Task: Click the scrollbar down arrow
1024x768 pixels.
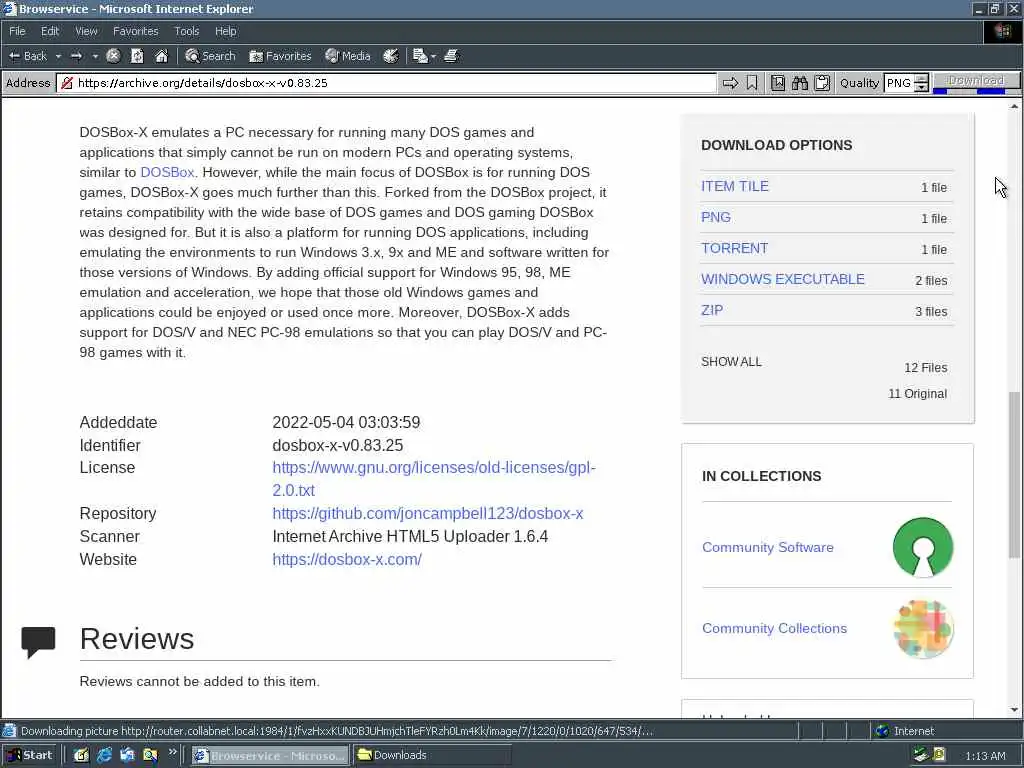Action: coord(1014,710)
